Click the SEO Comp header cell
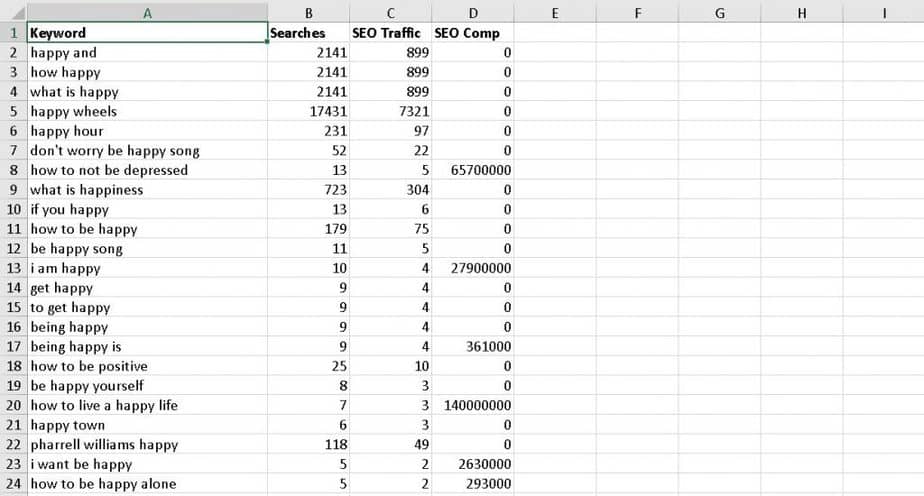 [x=473, y=33]
